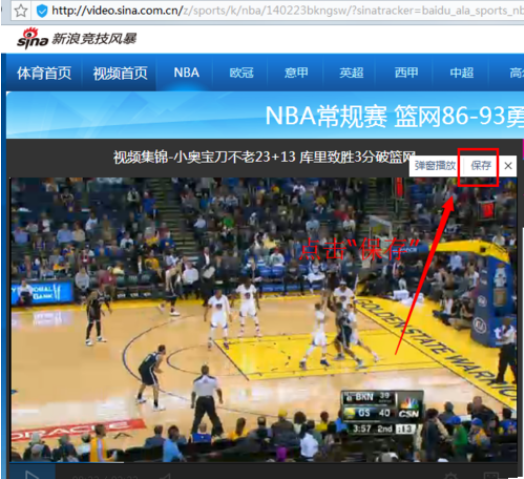Select the 中超 navigation tab
The image size is (524, 479).
[462, 73]
